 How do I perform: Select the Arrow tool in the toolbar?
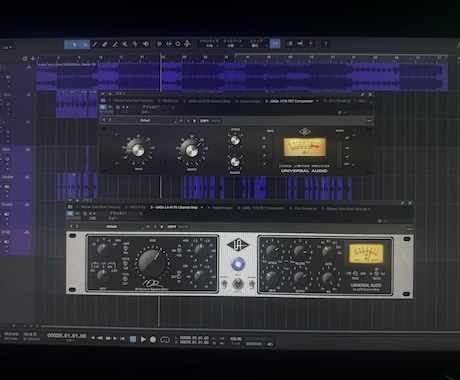tap(74, 44)
